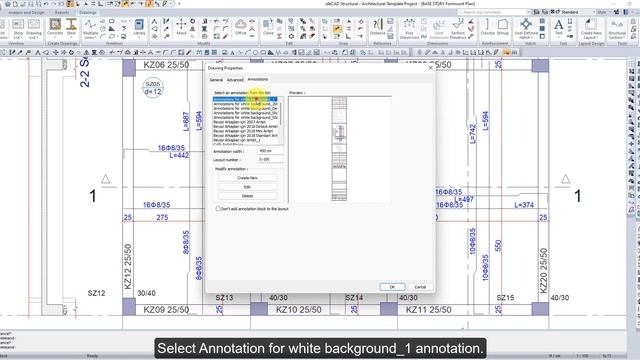
Task: Click the home icon in quick access toolbar
Action: (7, 4)
